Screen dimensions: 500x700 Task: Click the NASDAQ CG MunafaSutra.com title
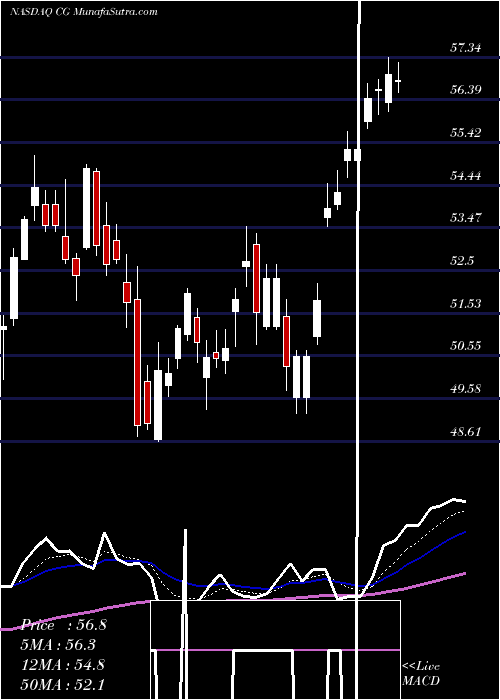pyautogui.click(x=83, y=12)
